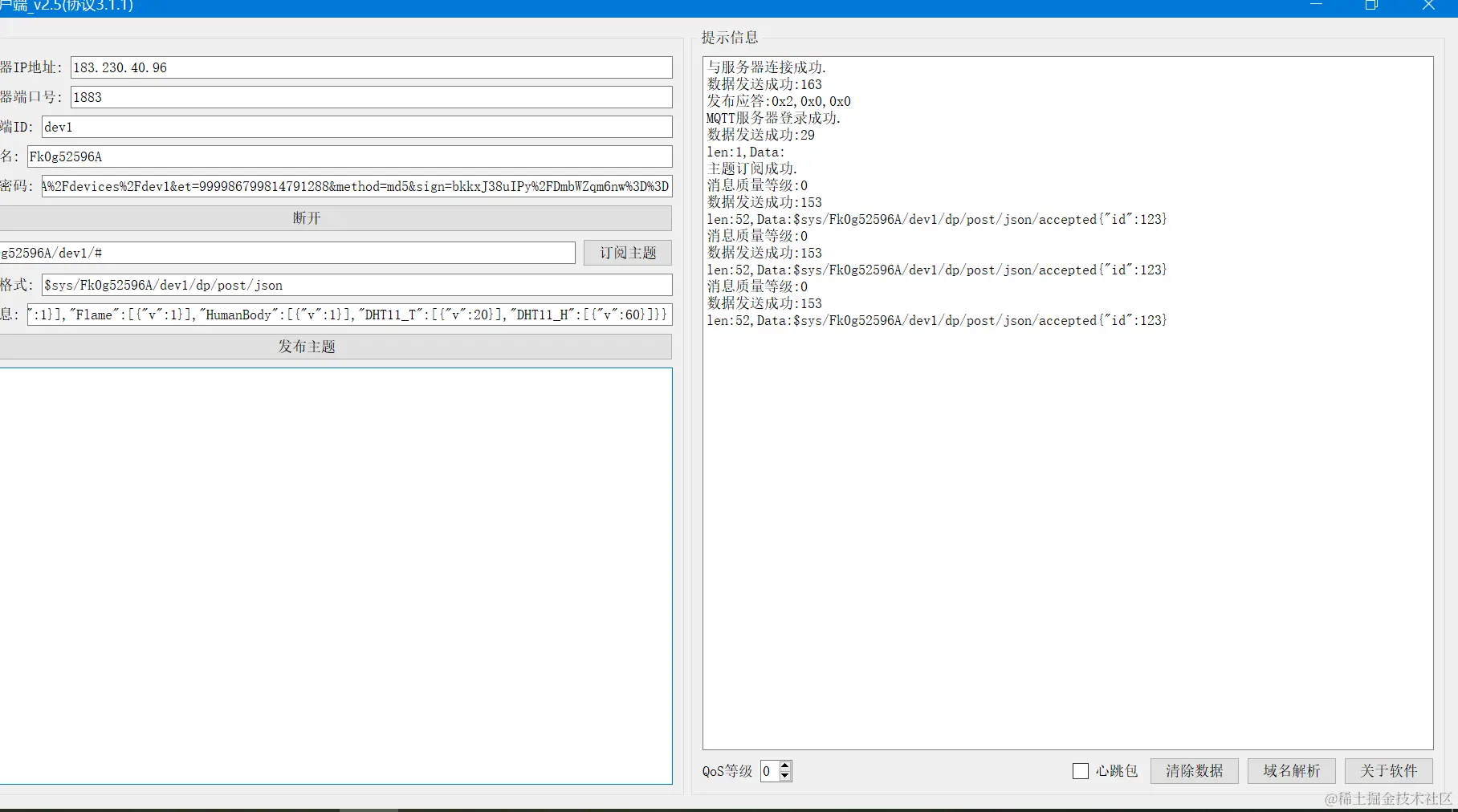Click the 发布主题 publish button
1458x812 pixels.
(335, 347)
